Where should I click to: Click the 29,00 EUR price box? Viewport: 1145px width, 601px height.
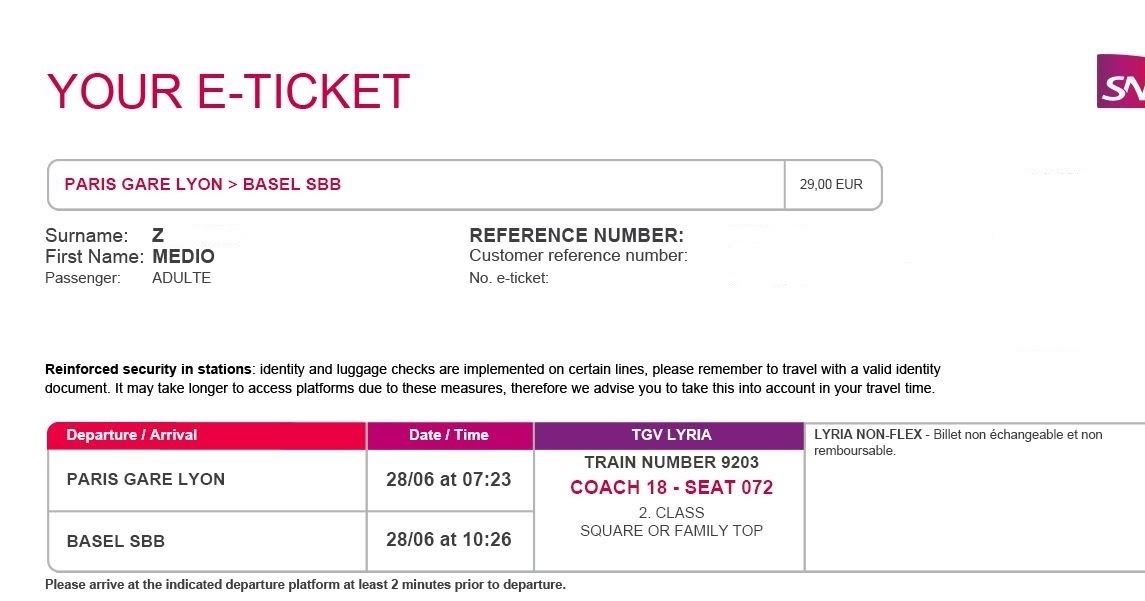831,184
